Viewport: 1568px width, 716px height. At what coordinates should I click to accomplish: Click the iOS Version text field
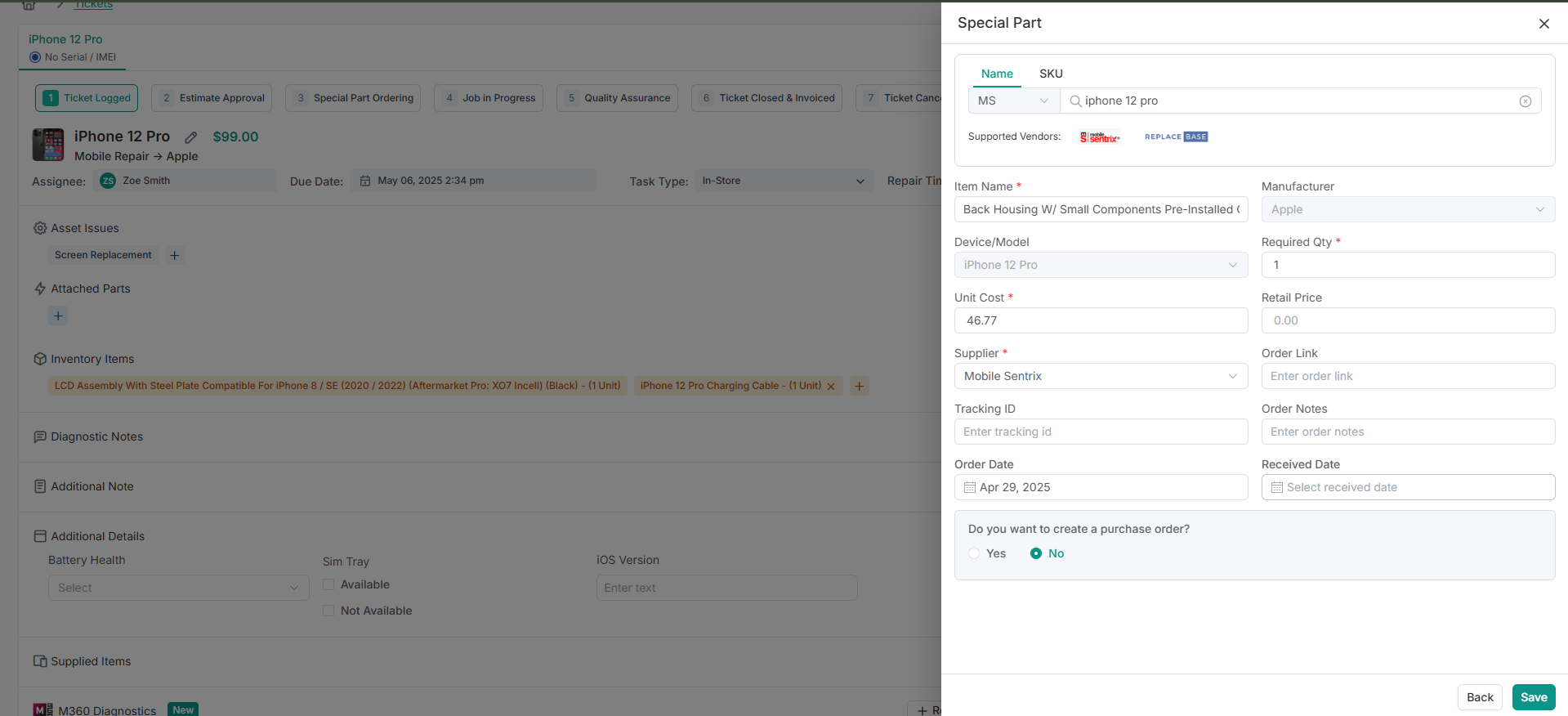coord(726,588)
